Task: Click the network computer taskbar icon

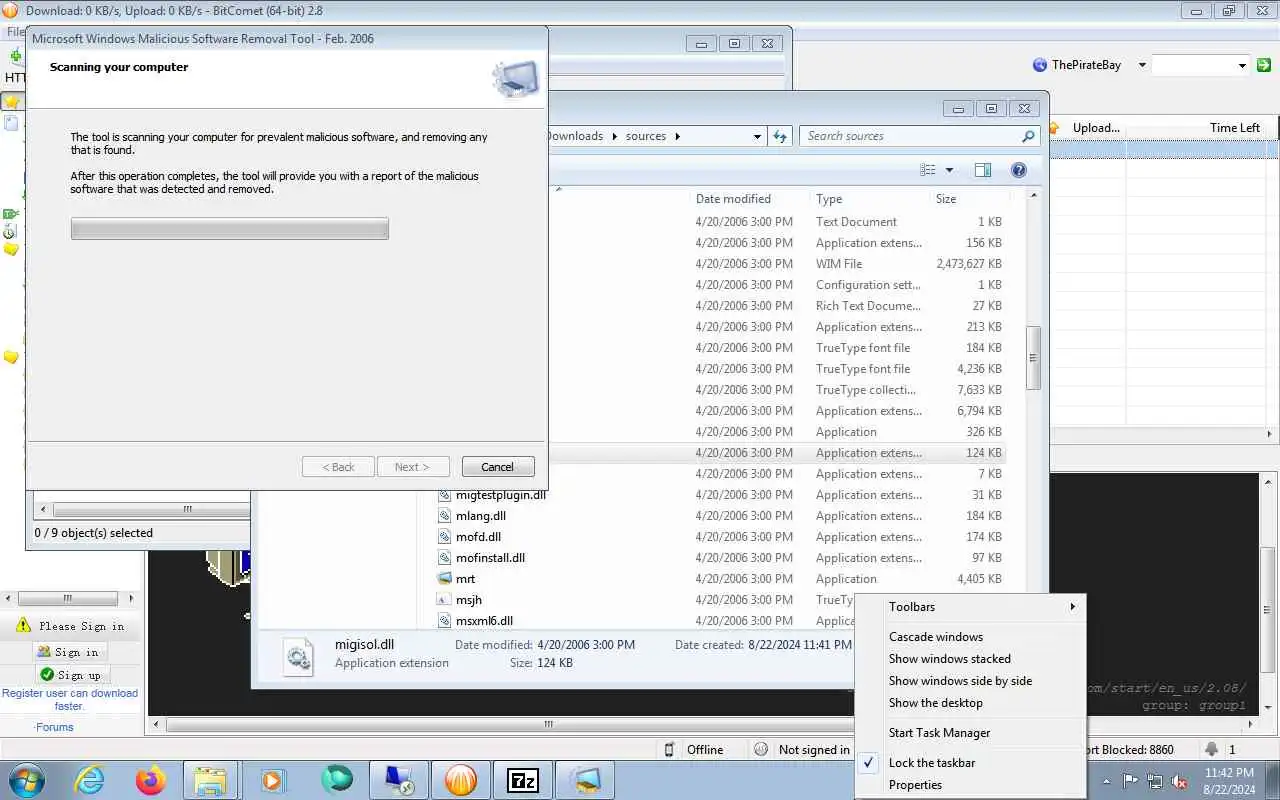Action: click(x=398, y=780)
